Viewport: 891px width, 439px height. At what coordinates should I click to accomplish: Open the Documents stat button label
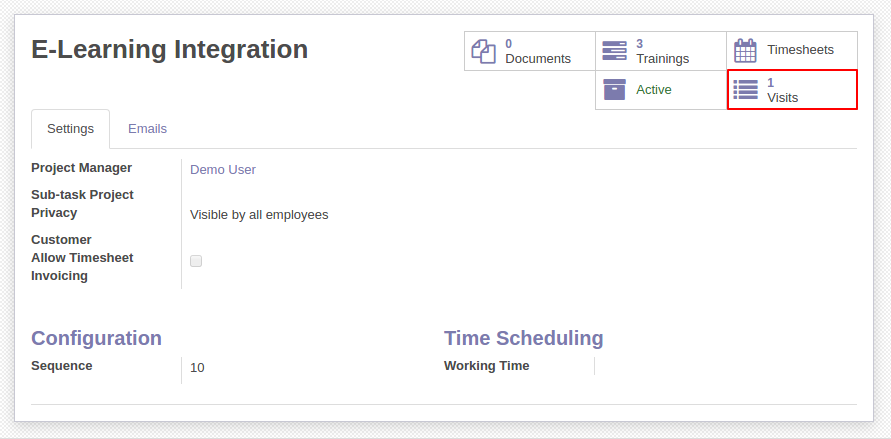tap(538, 58)
